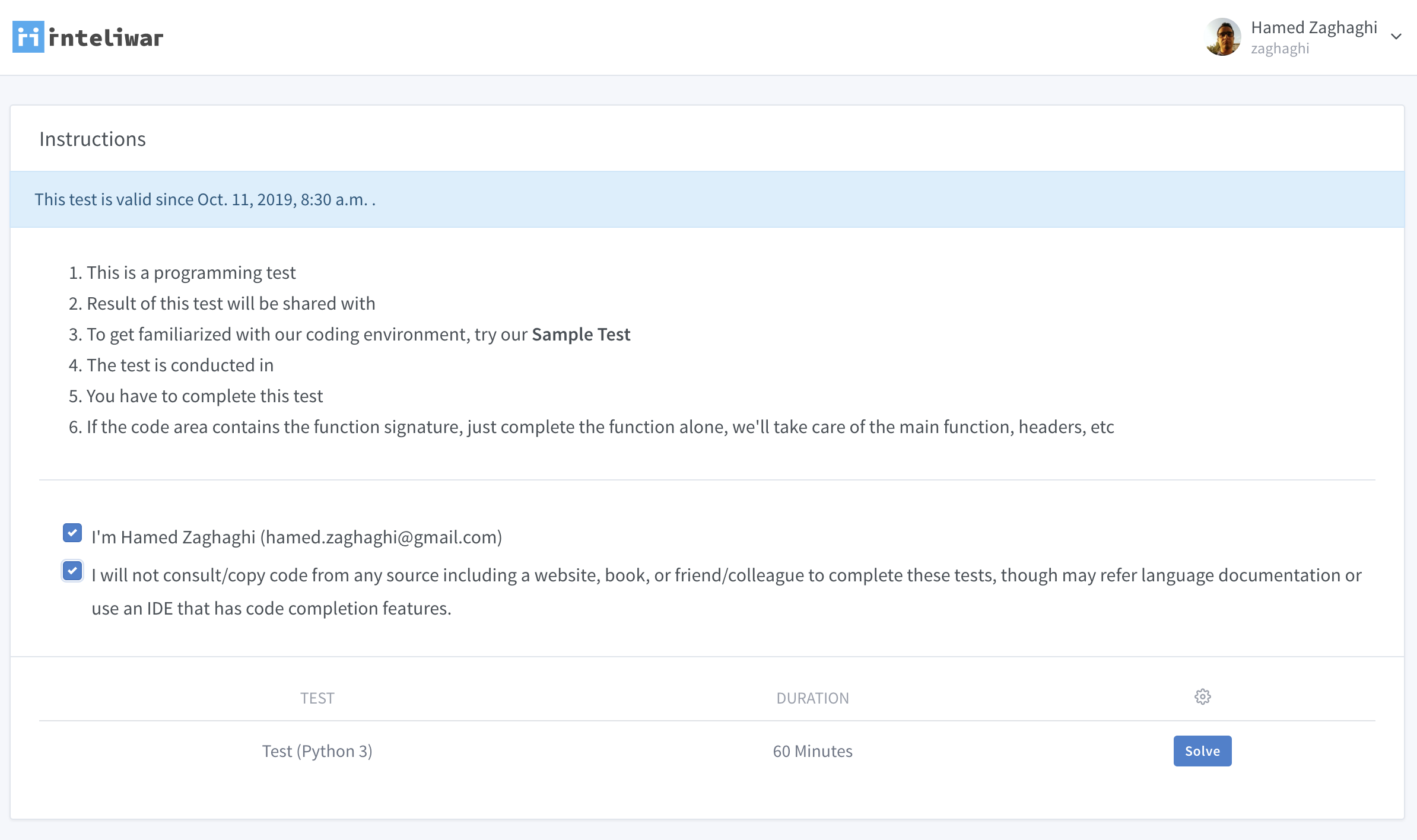Toggle the no-copy code agreement checkbox
Image resolution: width=1417 pixels, height=840 pixels.
(x=72, y=571)
